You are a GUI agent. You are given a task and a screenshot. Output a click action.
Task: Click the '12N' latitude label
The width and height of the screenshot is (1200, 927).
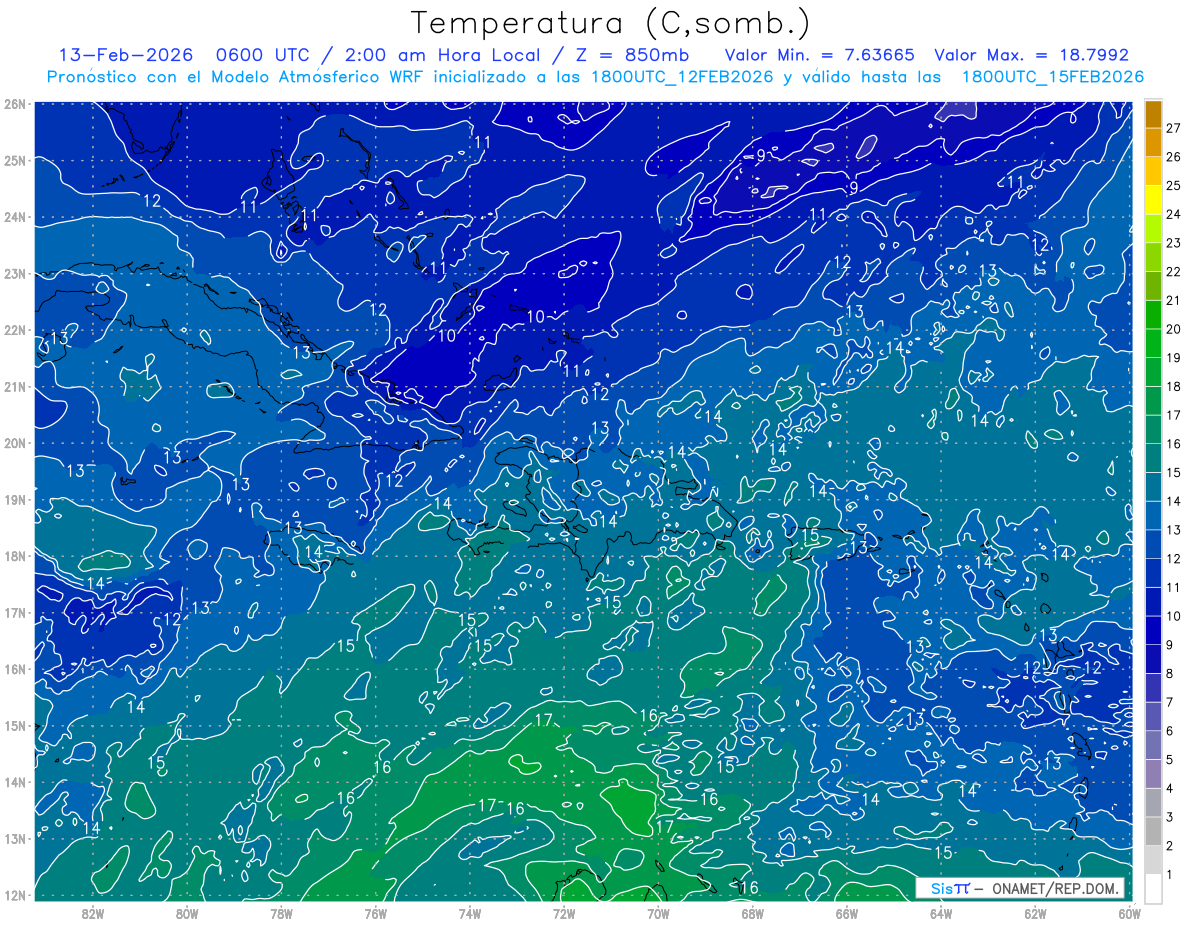(x=15, y=895)
